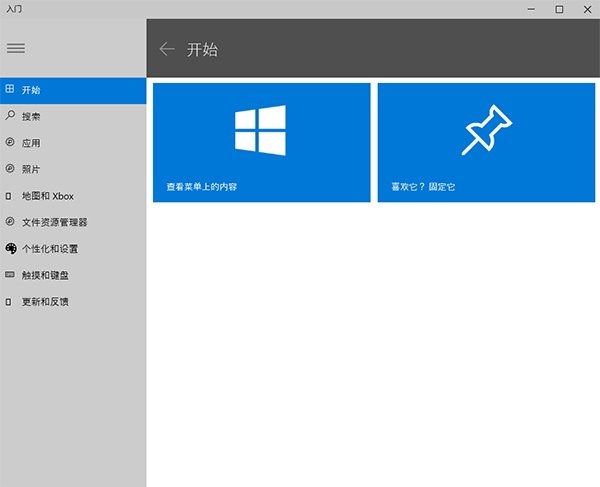Click the 入门 window title text
600x487 pixels.
click(15, 8)
